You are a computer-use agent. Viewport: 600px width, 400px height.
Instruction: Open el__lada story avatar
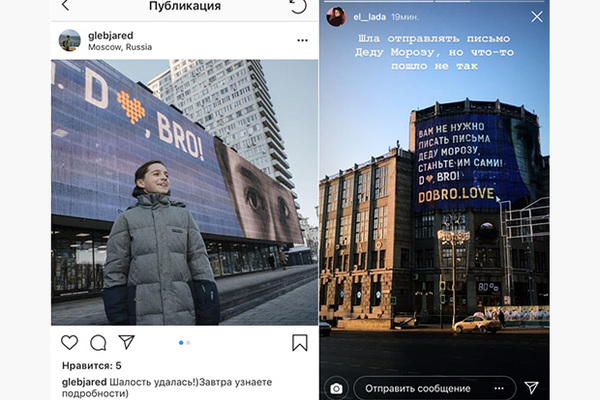point(336,16)
